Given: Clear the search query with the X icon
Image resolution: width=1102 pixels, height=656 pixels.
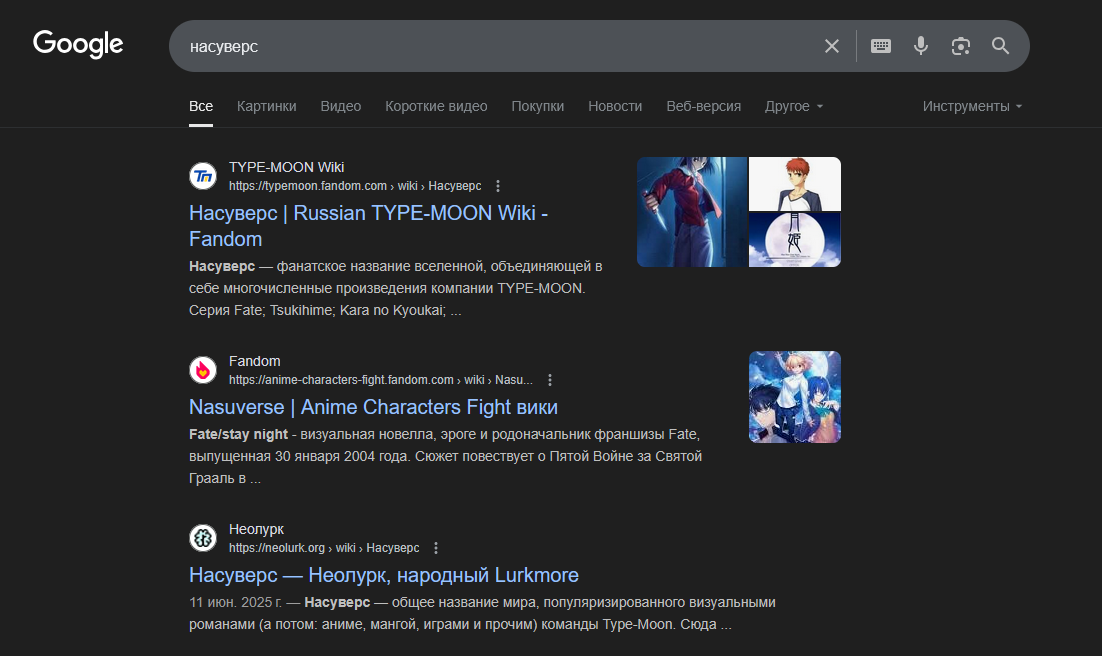Looking at the screenshot, I should [831, 46].
